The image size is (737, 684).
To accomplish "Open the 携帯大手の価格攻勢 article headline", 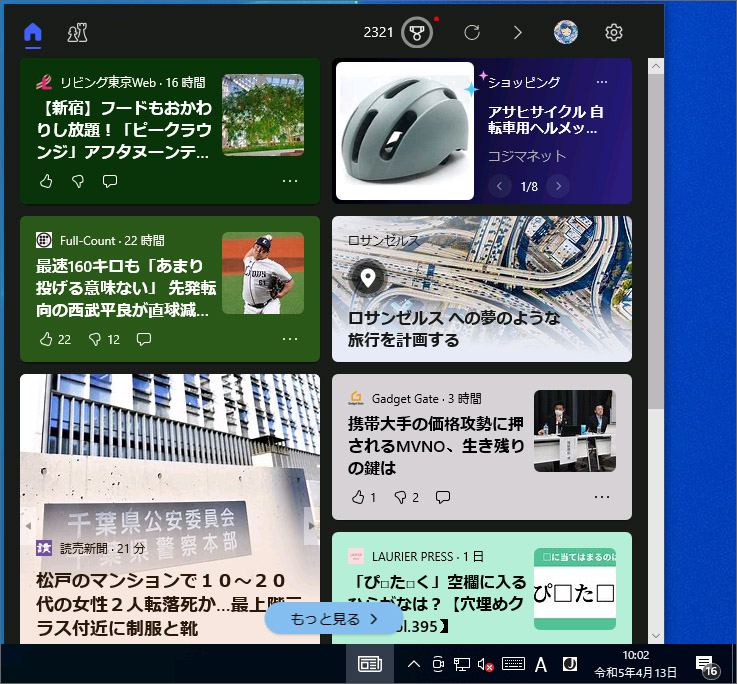I will coord(436,446).
